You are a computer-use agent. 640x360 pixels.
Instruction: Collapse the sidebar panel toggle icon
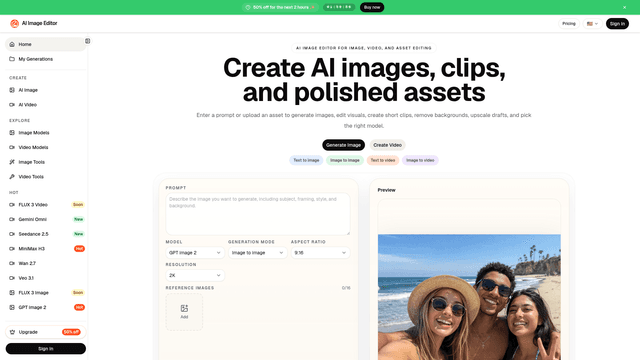87,41
